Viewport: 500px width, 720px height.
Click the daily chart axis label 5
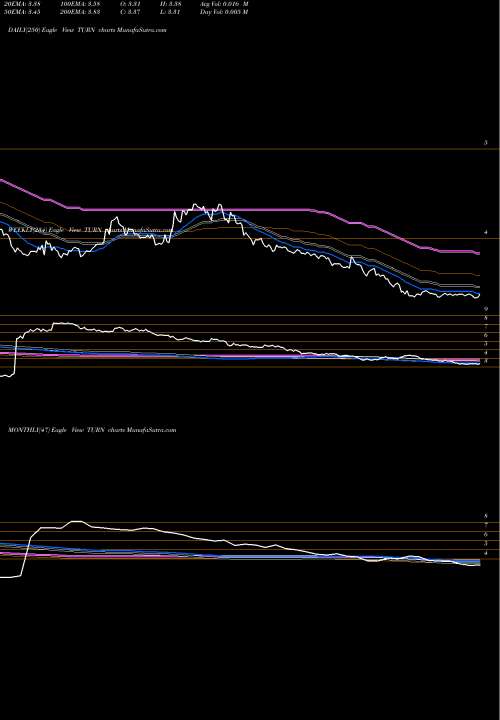(x=486, y=143)
